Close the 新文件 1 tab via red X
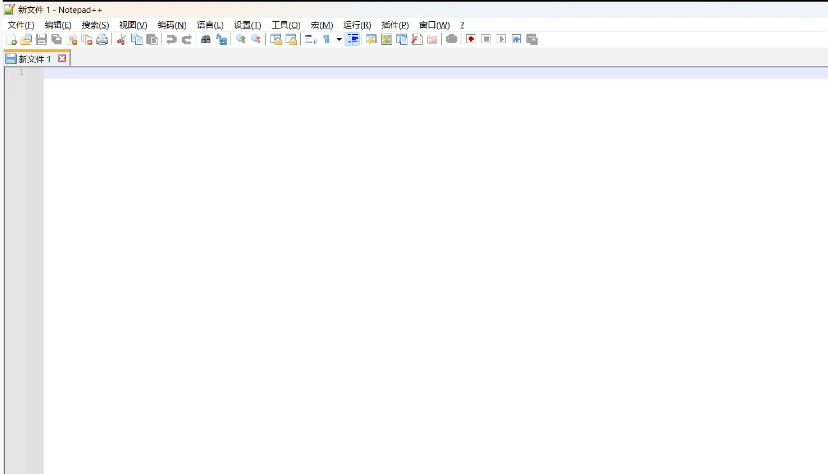 click(62, 59)
